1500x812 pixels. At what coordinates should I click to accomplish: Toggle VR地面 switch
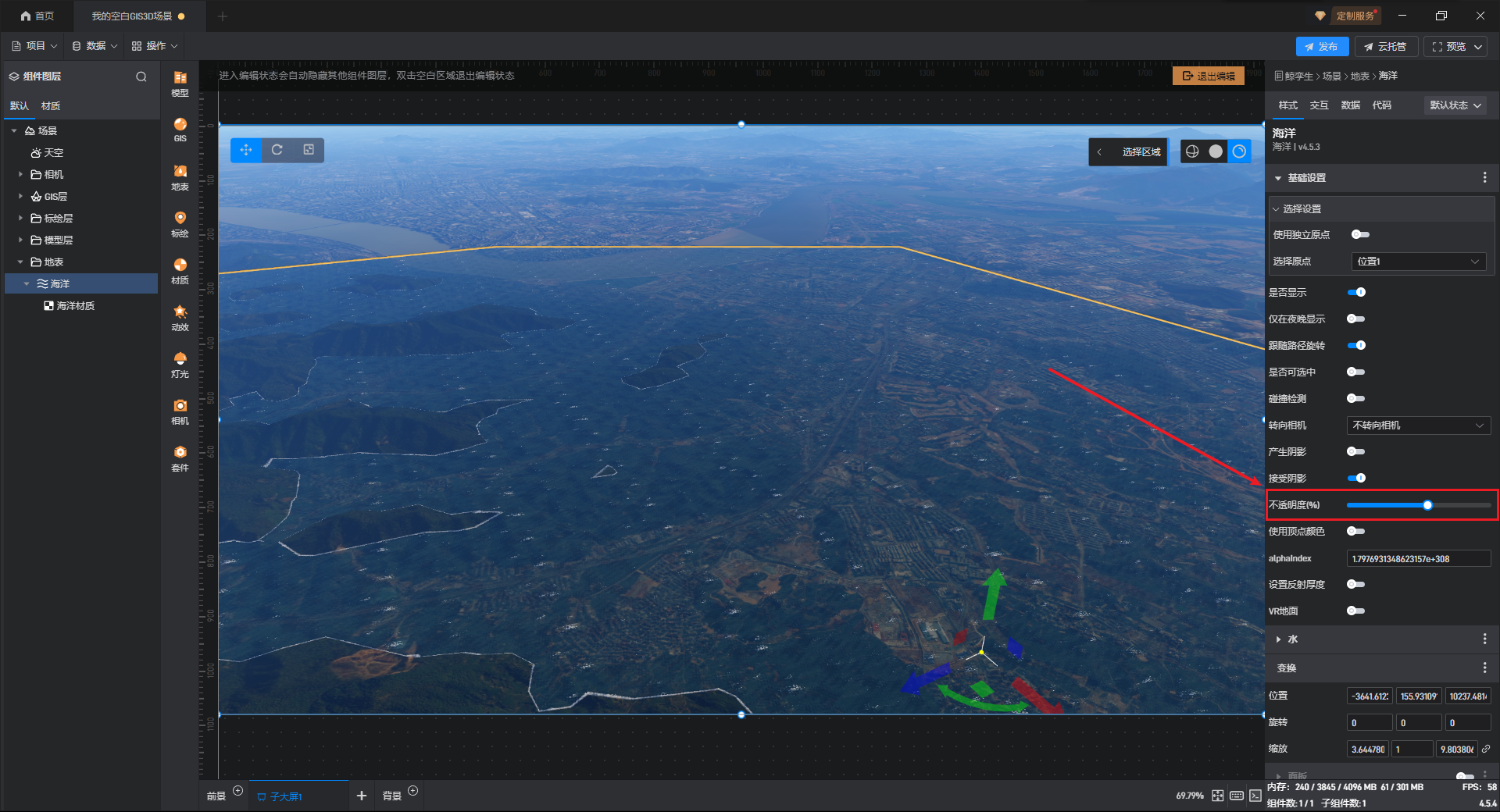pyautogui.click(x=1356, y=611)
